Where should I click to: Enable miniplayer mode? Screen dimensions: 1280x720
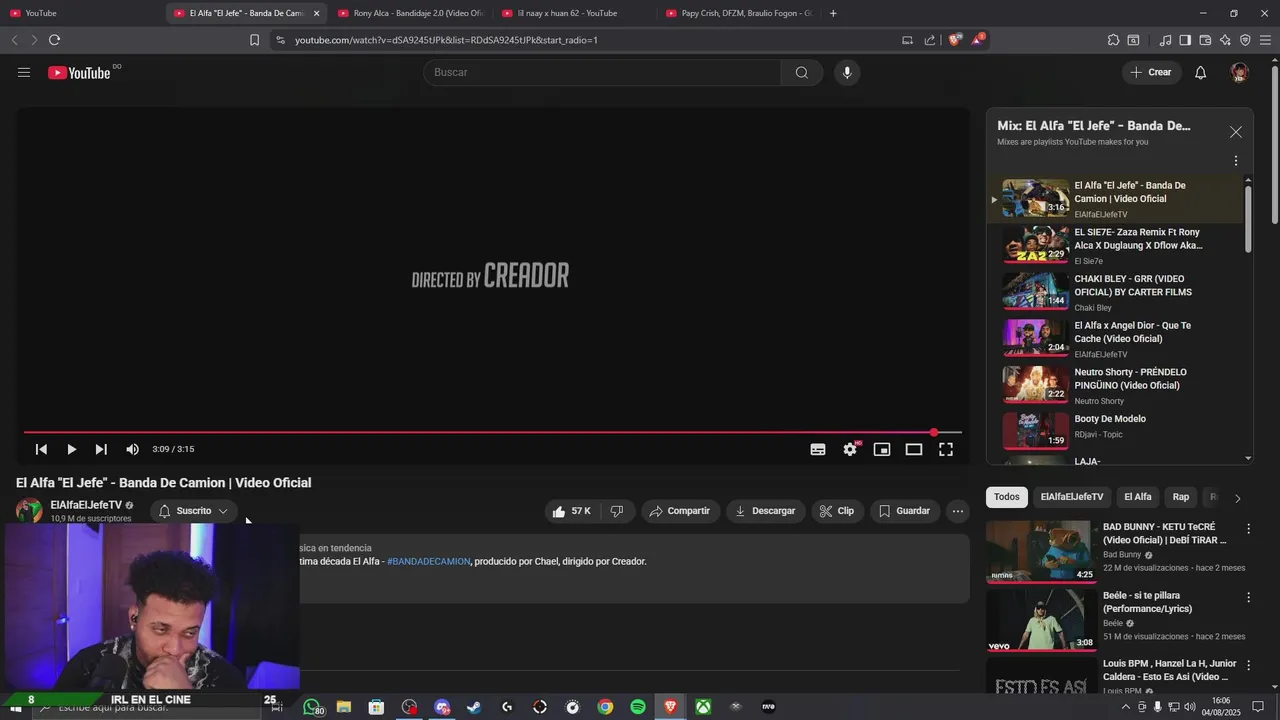(x=882, y=449)
